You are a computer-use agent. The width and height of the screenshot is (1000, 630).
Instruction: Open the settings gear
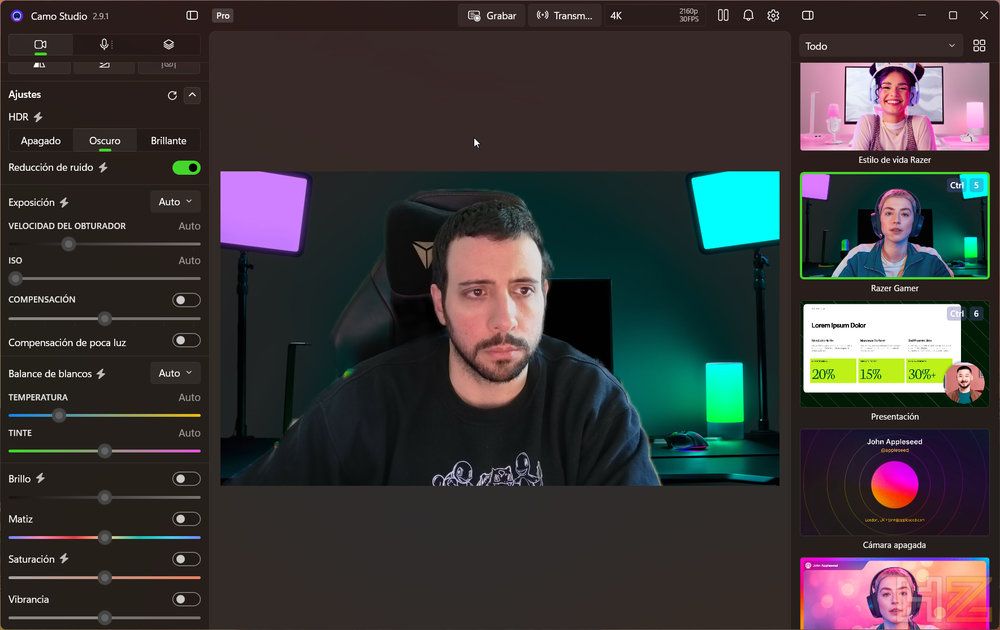tap(773, 15)
